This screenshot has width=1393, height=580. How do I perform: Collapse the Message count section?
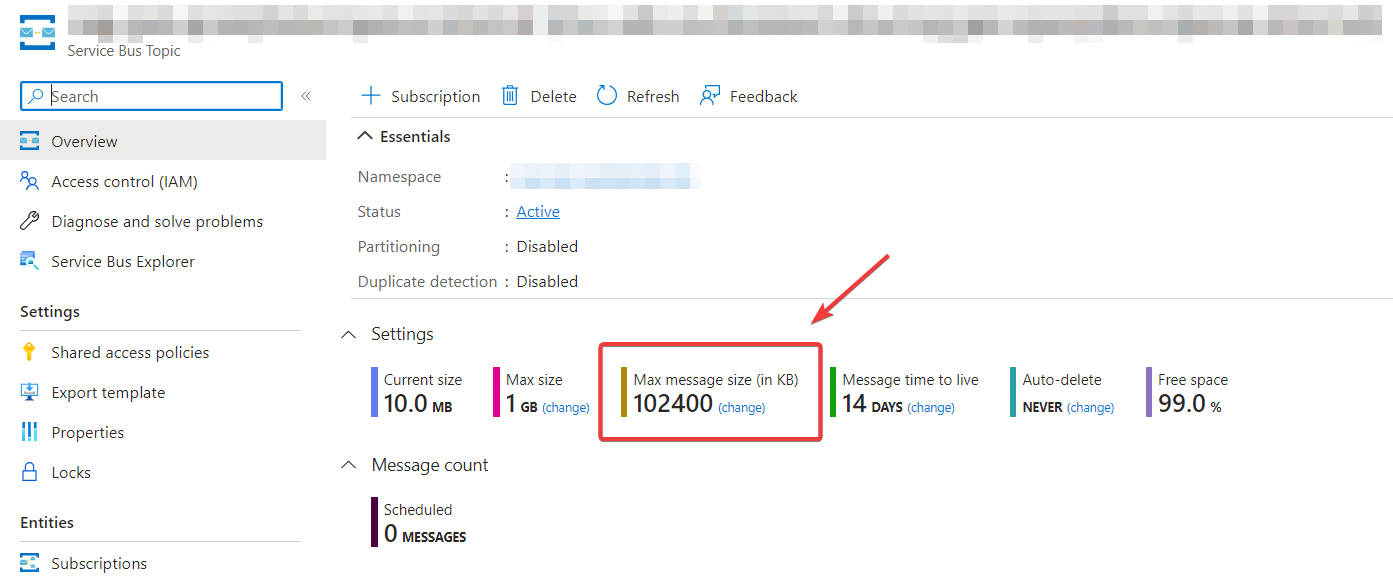[348, 464]
